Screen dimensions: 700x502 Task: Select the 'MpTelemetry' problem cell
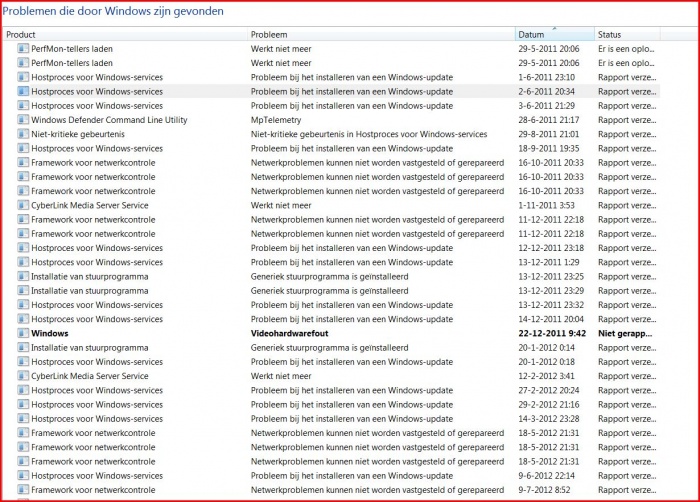(x=276, y=120)
